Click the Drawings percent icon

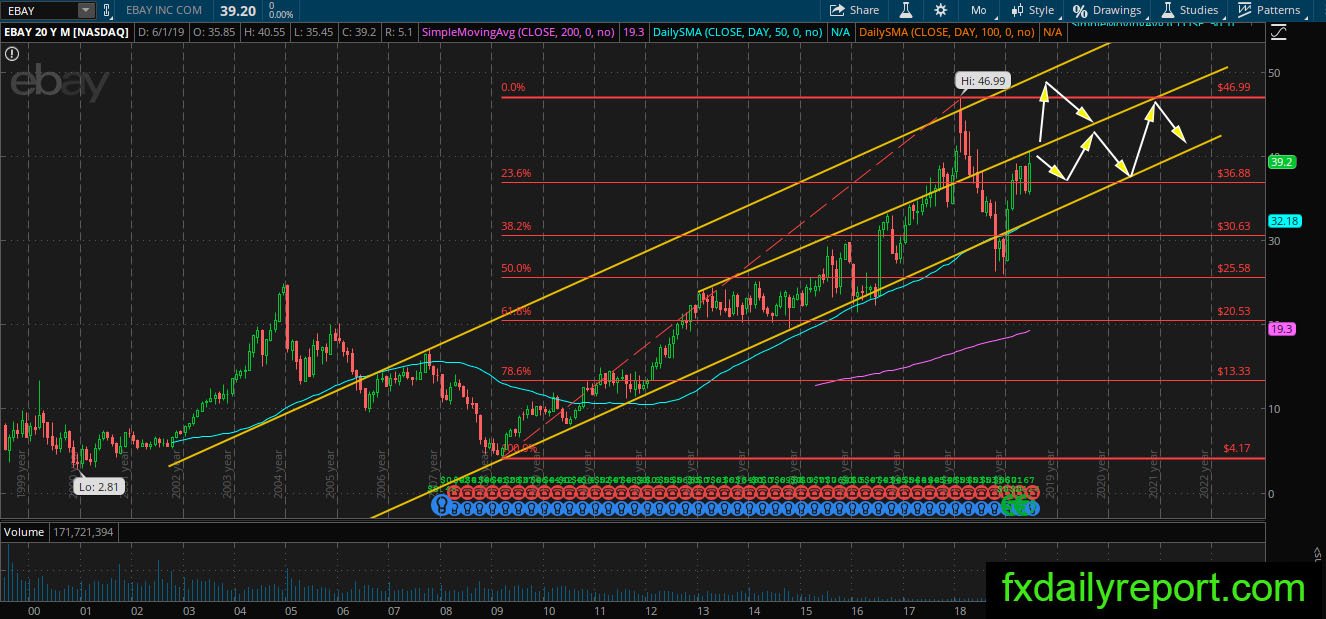coord(1080,10)
